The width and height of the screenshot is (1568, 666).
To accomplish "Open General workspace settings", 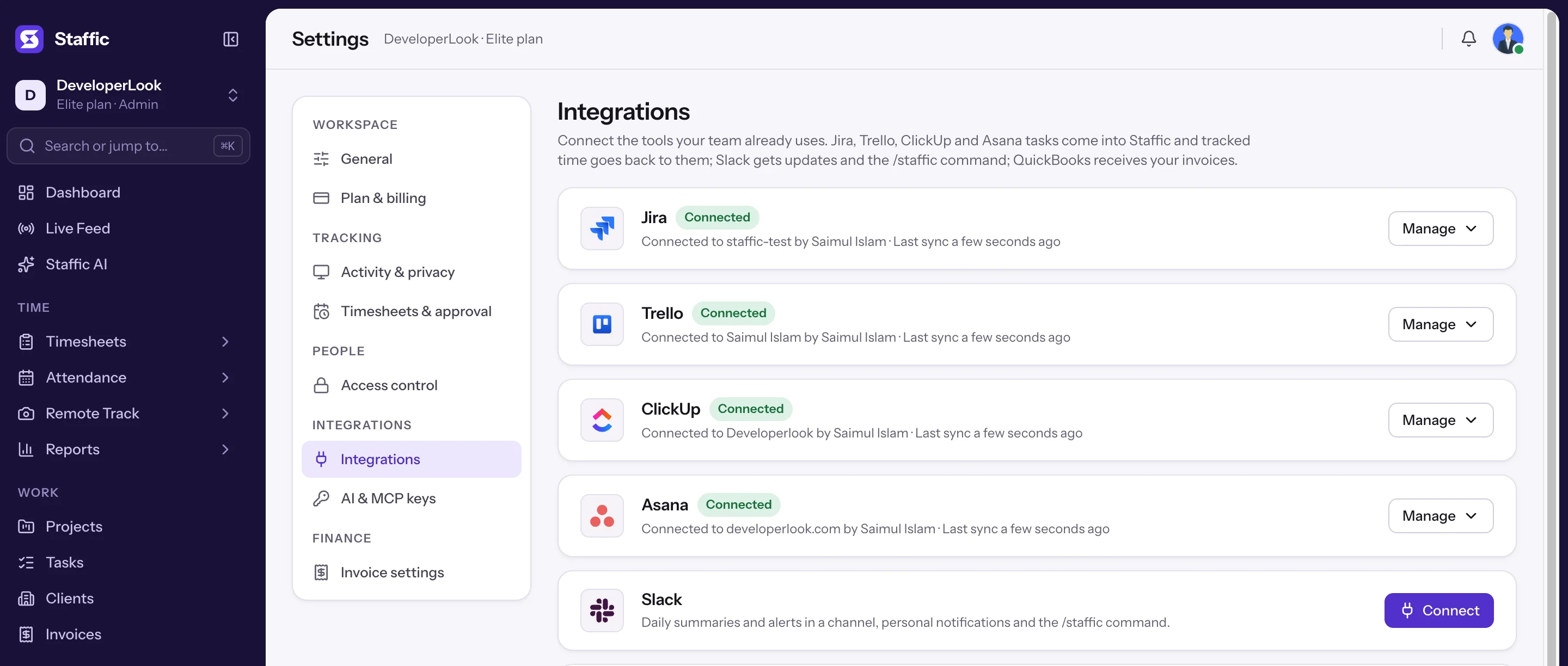I will (412, 159).
